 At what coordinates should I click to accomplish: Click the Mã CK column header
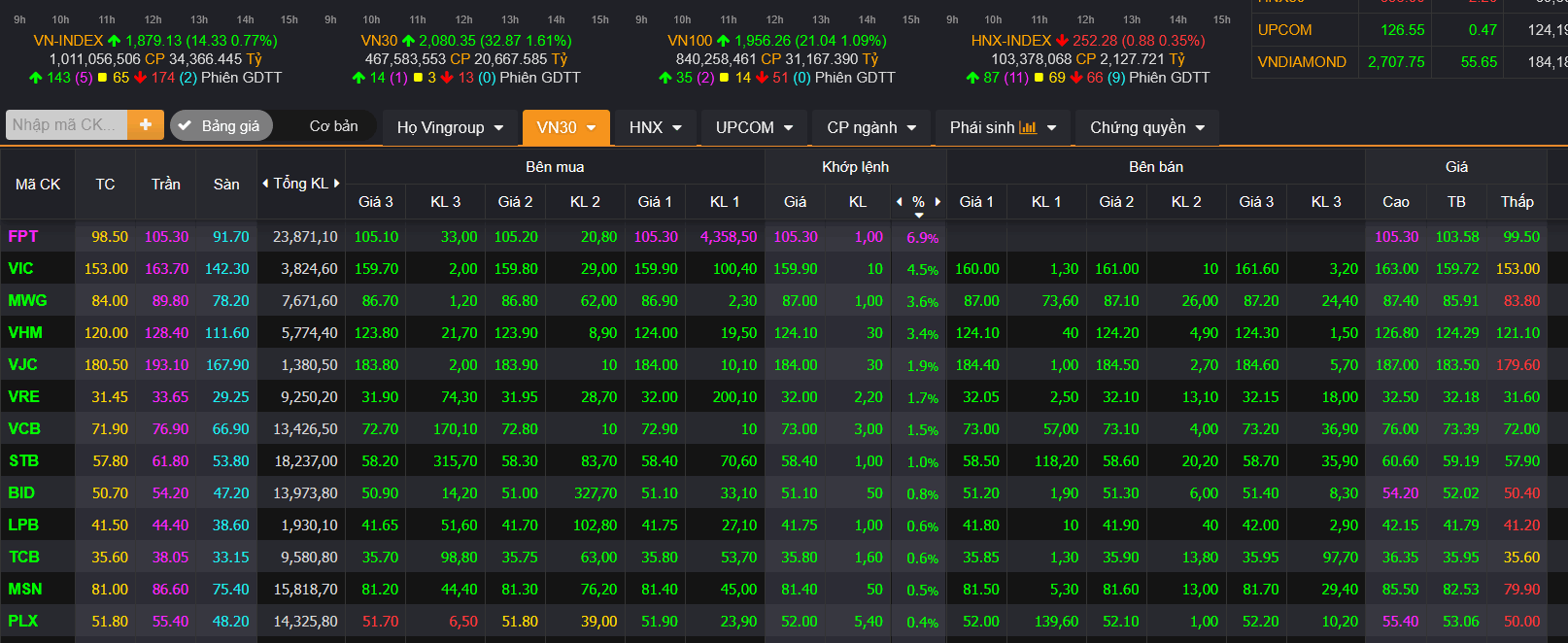pyautogui.click(x=38, y=185)
